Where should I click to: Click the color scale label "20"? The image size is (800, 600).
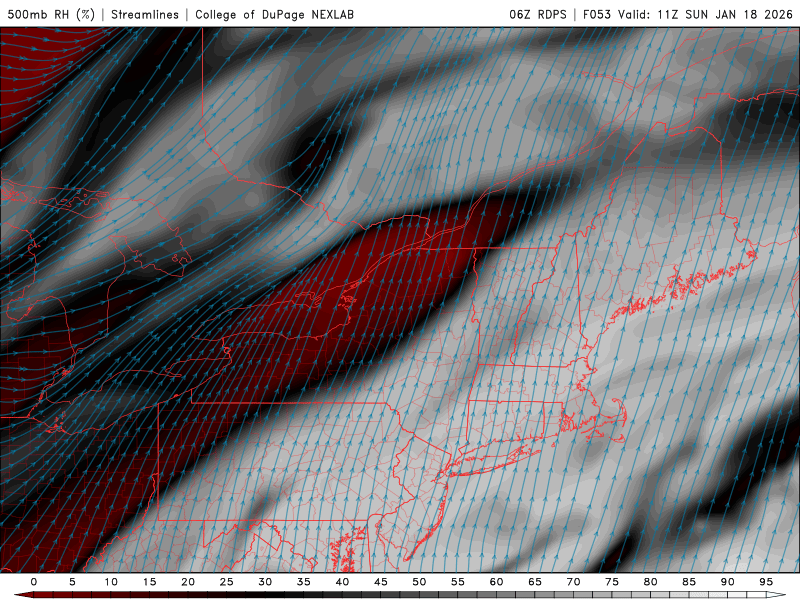(188, 582)
